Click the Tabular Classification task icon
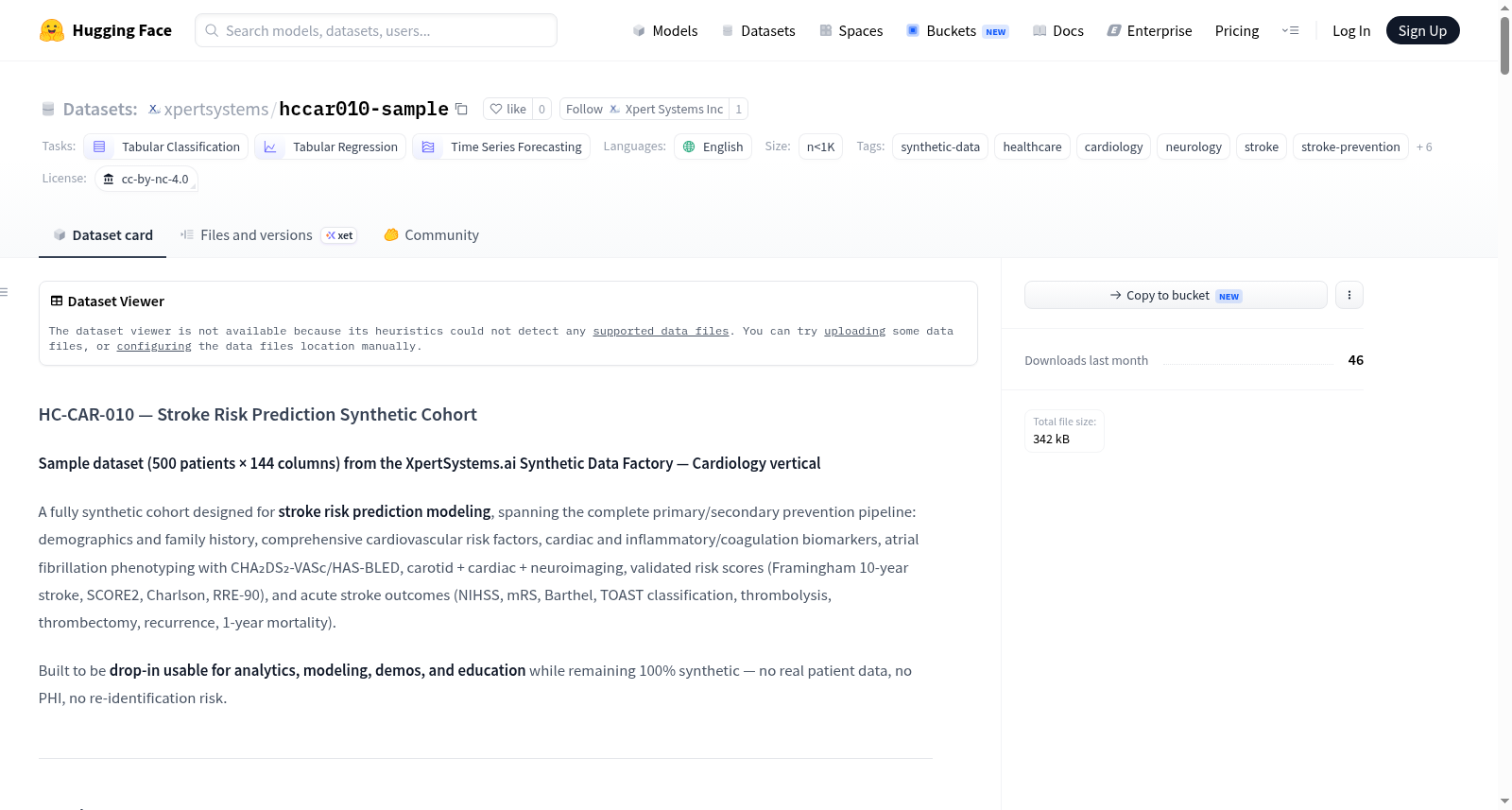The width and height of the screenshot is (1512, 810). (99, 146)
